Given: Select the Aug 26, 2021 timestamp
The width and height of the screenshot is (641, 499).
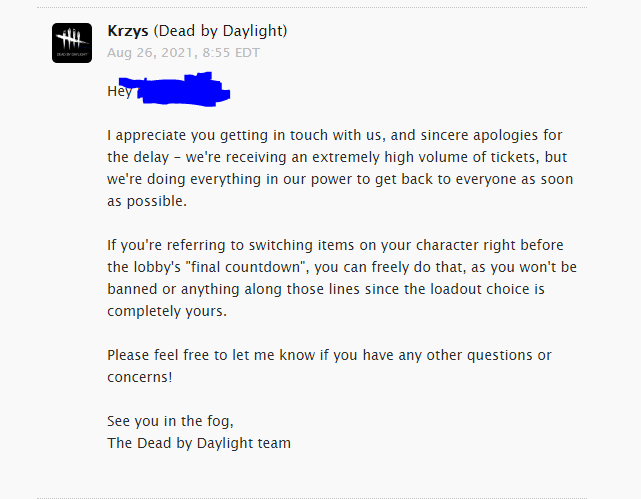Looking at the screenshot, I should click(184, 53).
